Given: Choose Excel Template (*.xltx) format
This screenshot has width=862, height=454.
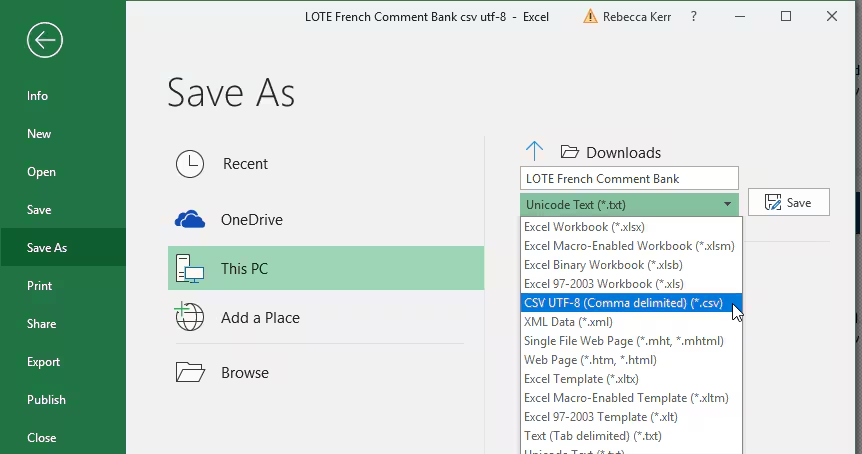Looking at the screenshot, I should (x=631, y=379).
